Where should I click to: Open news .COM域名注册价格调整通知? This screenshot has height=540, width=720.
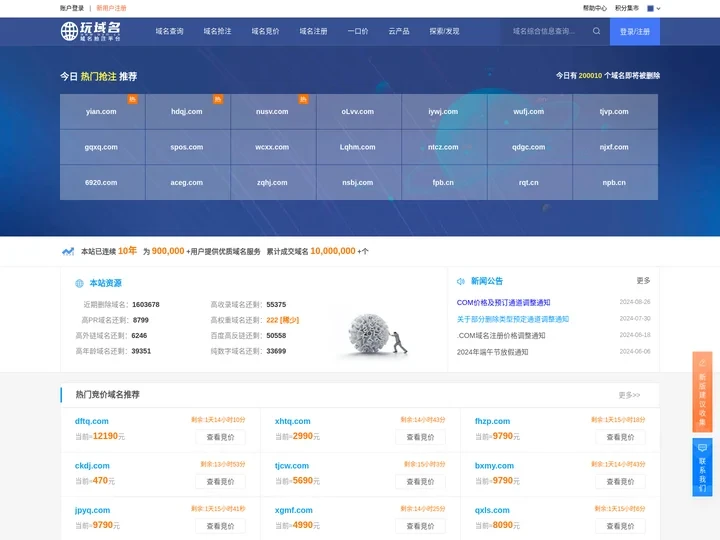(501, 336)
